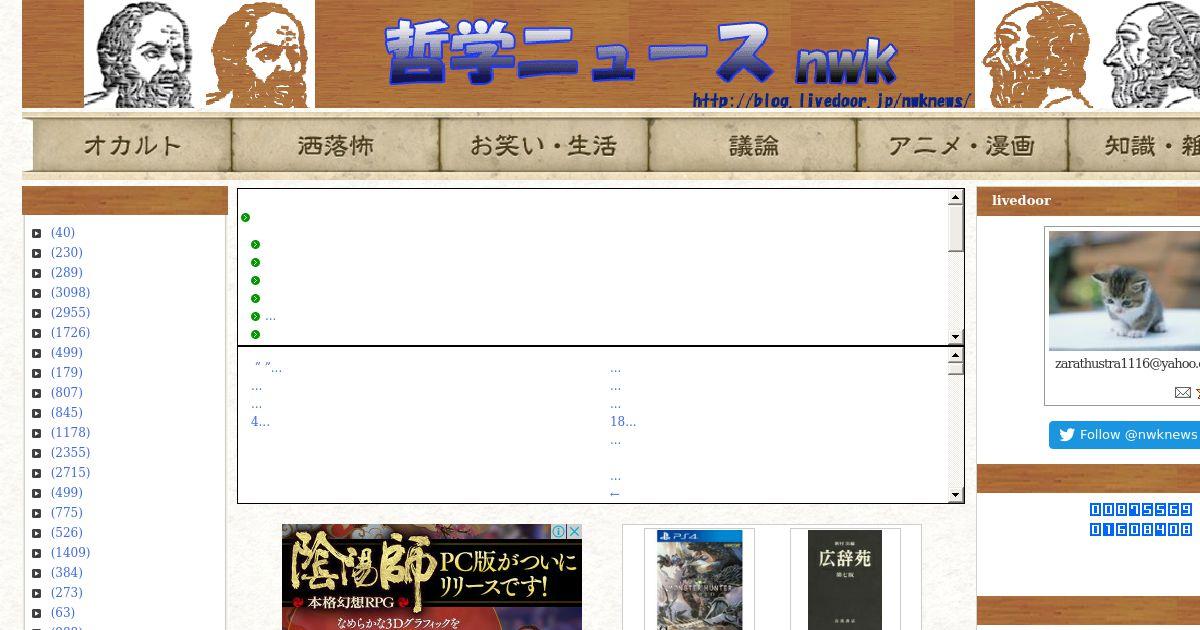
Task: Open the 洒落怖 navigation tab
Action: coord(336,146)
